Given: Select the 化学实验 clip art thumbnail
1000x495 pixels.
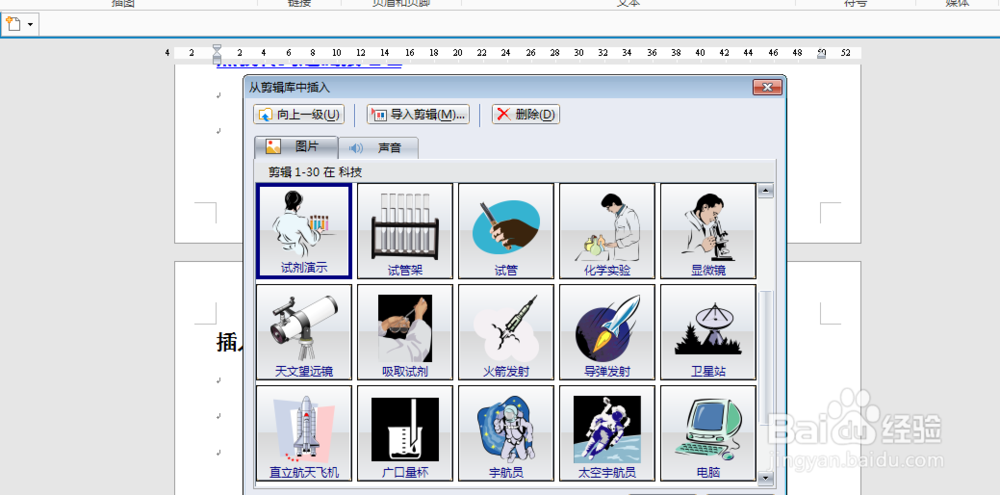Looking at the screenshot, I should [x=607, y=231].
